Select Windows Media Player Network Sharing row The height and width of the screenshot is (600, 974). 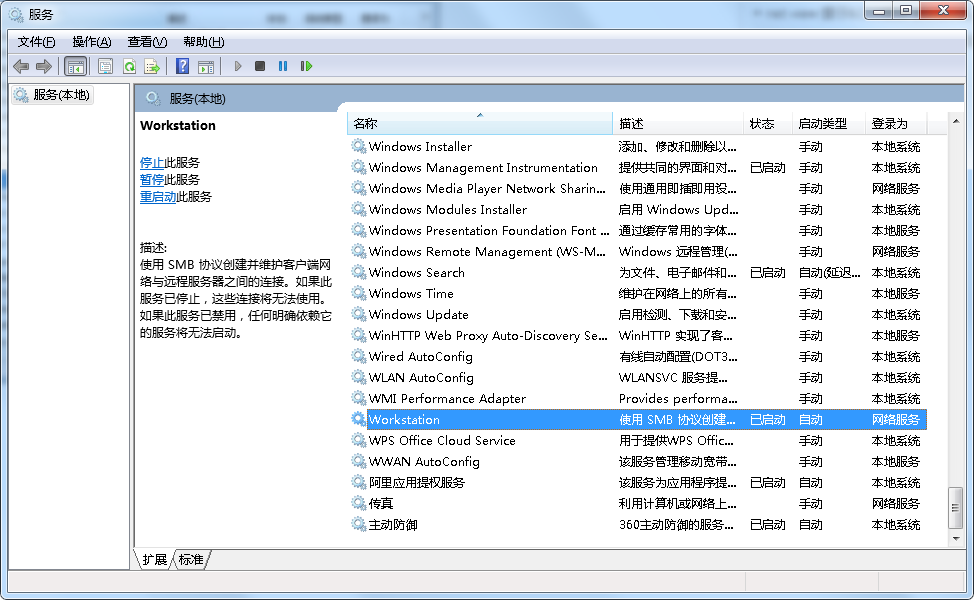tap(486, 188)
